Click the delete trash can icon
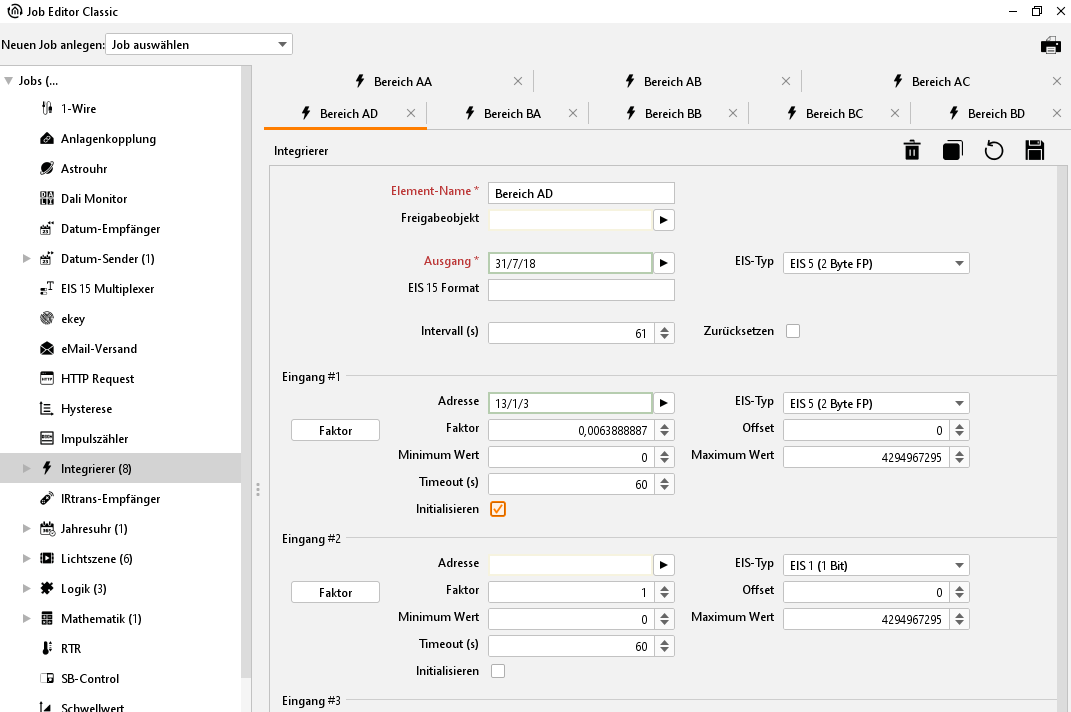Screen dimensions: 1071x712 (912, 150)
